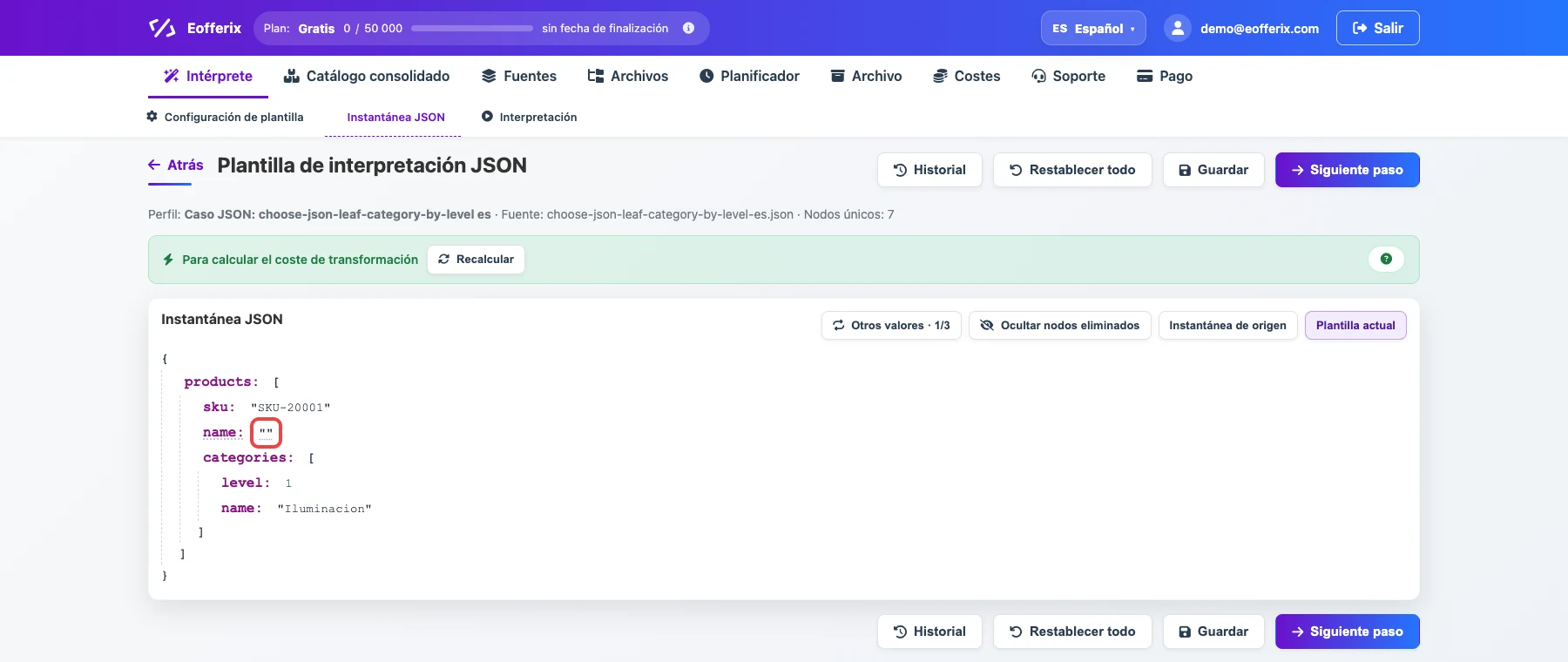The image size is (1568, 662).
Task: Click the plan usage progress bar
Action: 472,28
